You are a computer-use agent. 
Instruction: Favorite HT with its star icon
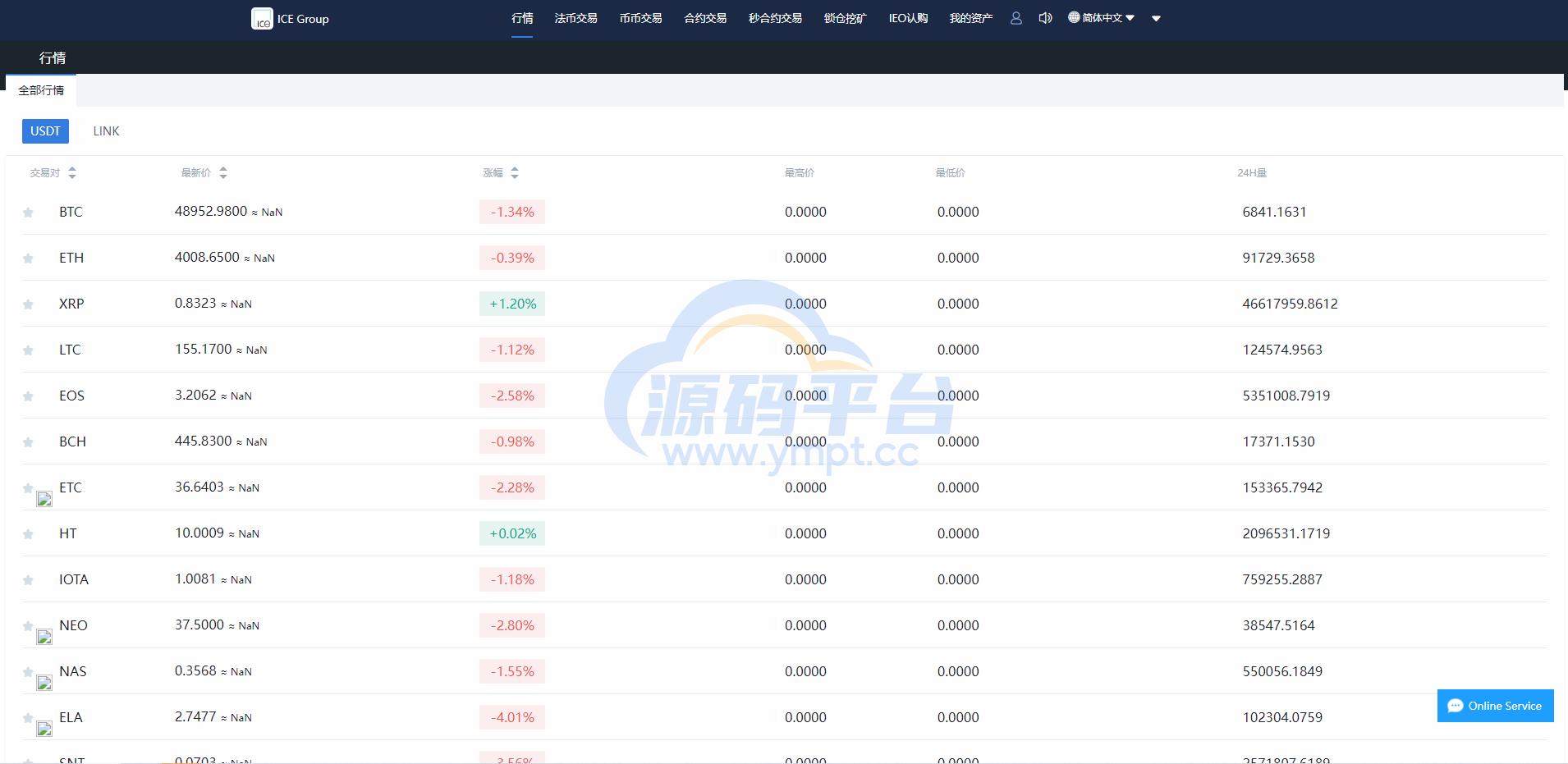coord(28,534)
